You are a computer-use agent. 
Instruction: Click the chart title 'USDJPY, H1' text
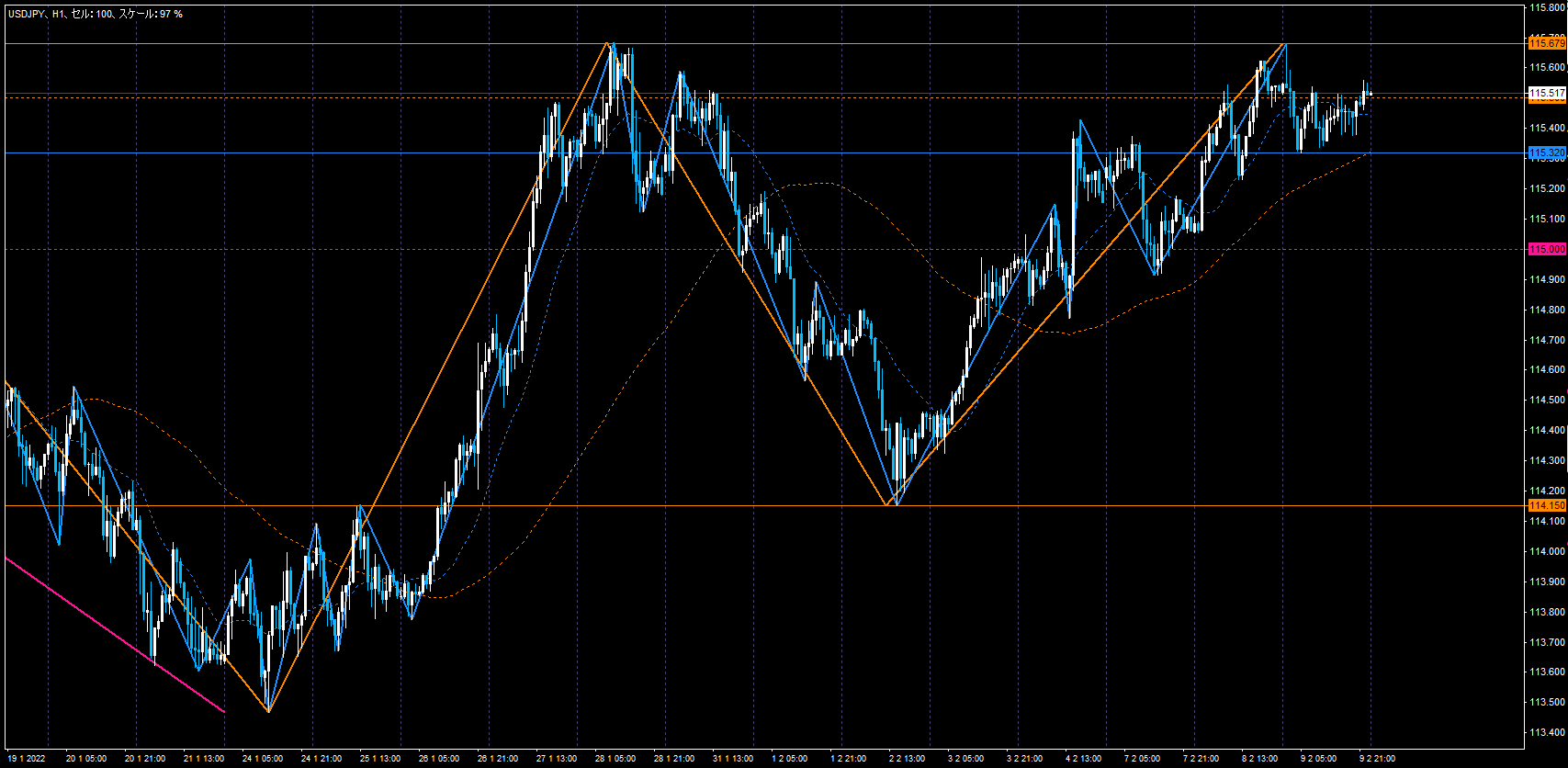pos(36,14)
